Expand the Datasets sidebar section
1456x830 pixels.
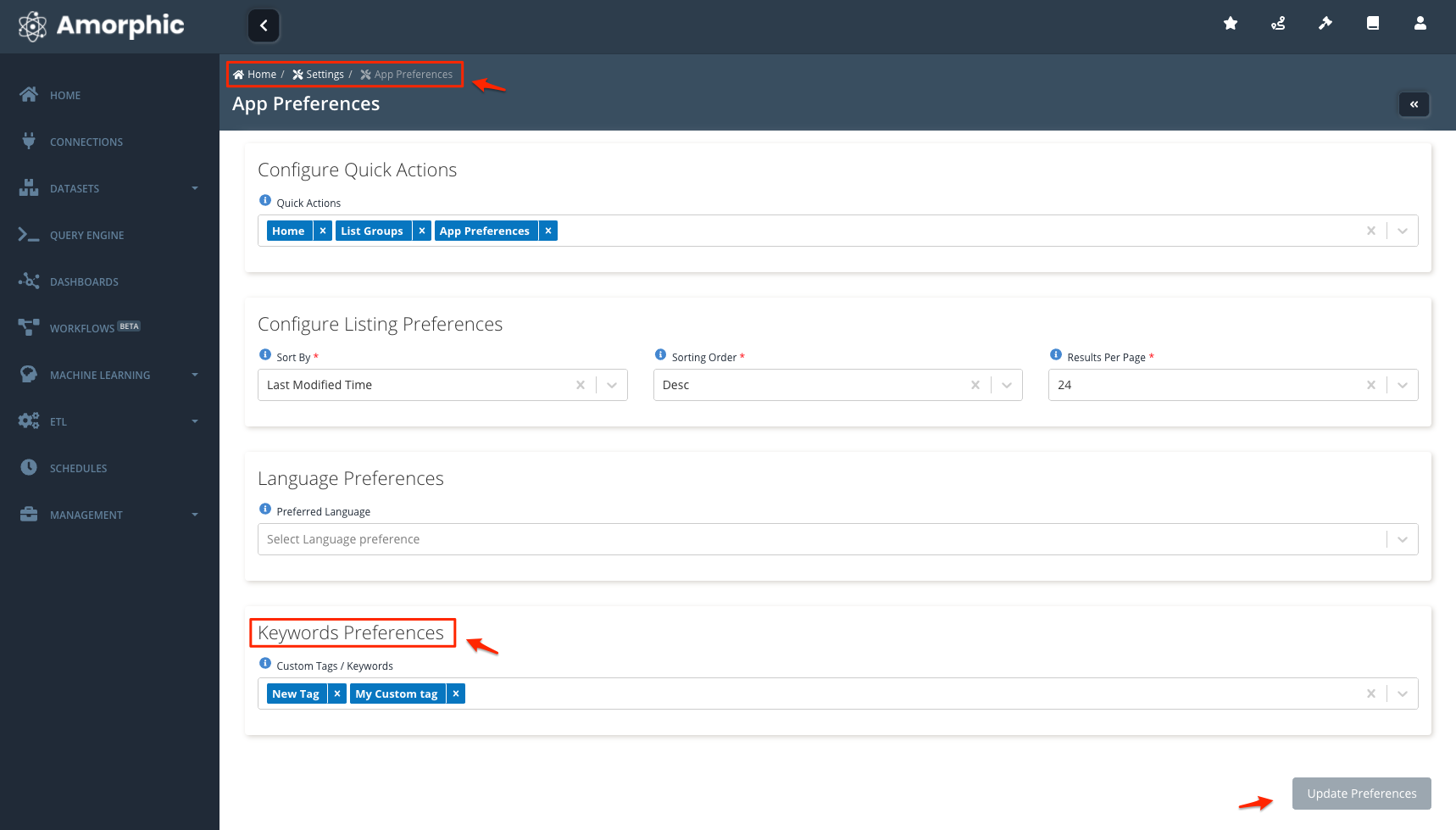(x=196, y=188)
